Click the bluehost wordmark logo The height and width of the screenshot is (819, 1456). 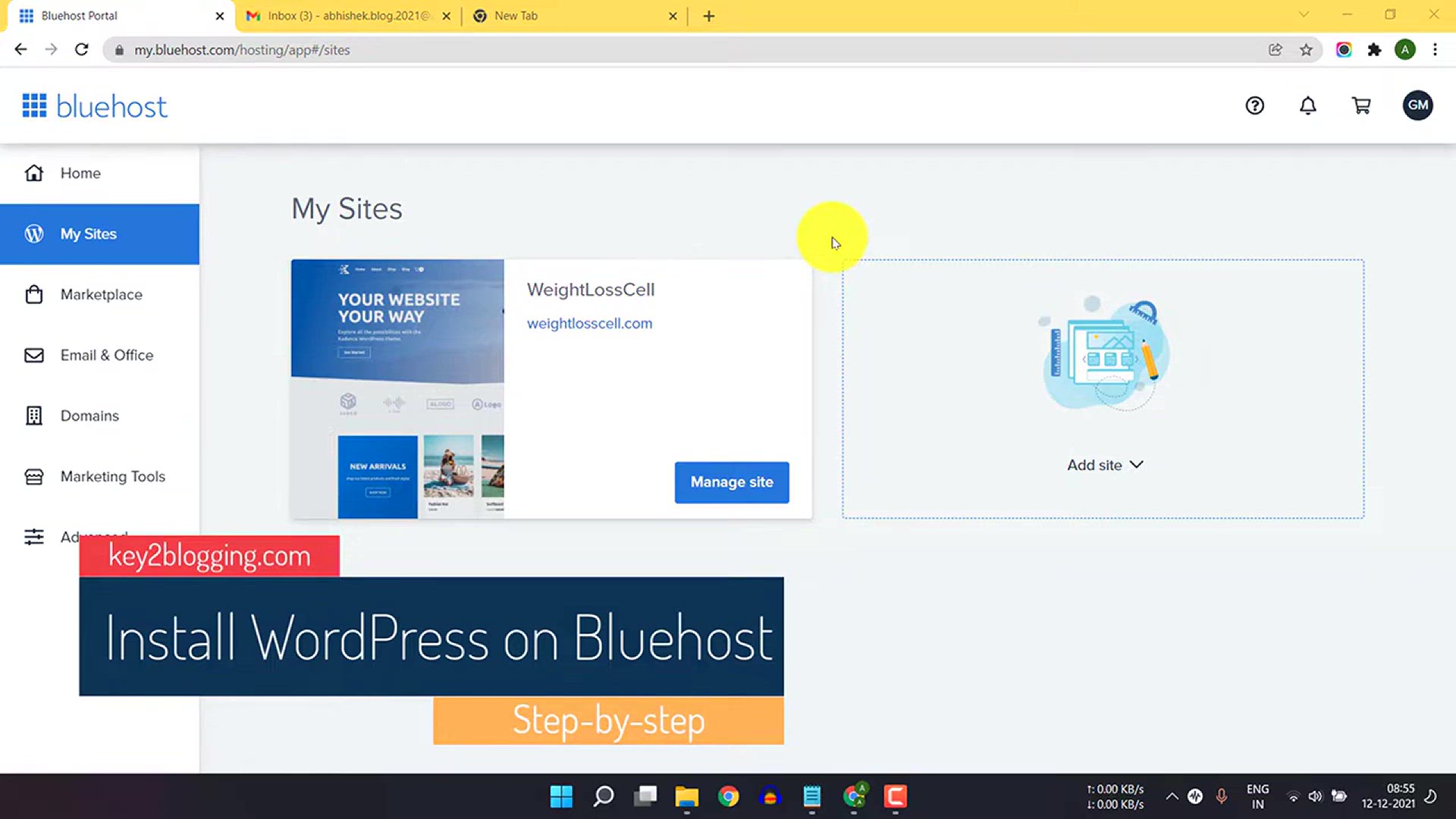(x=111, y=106)
